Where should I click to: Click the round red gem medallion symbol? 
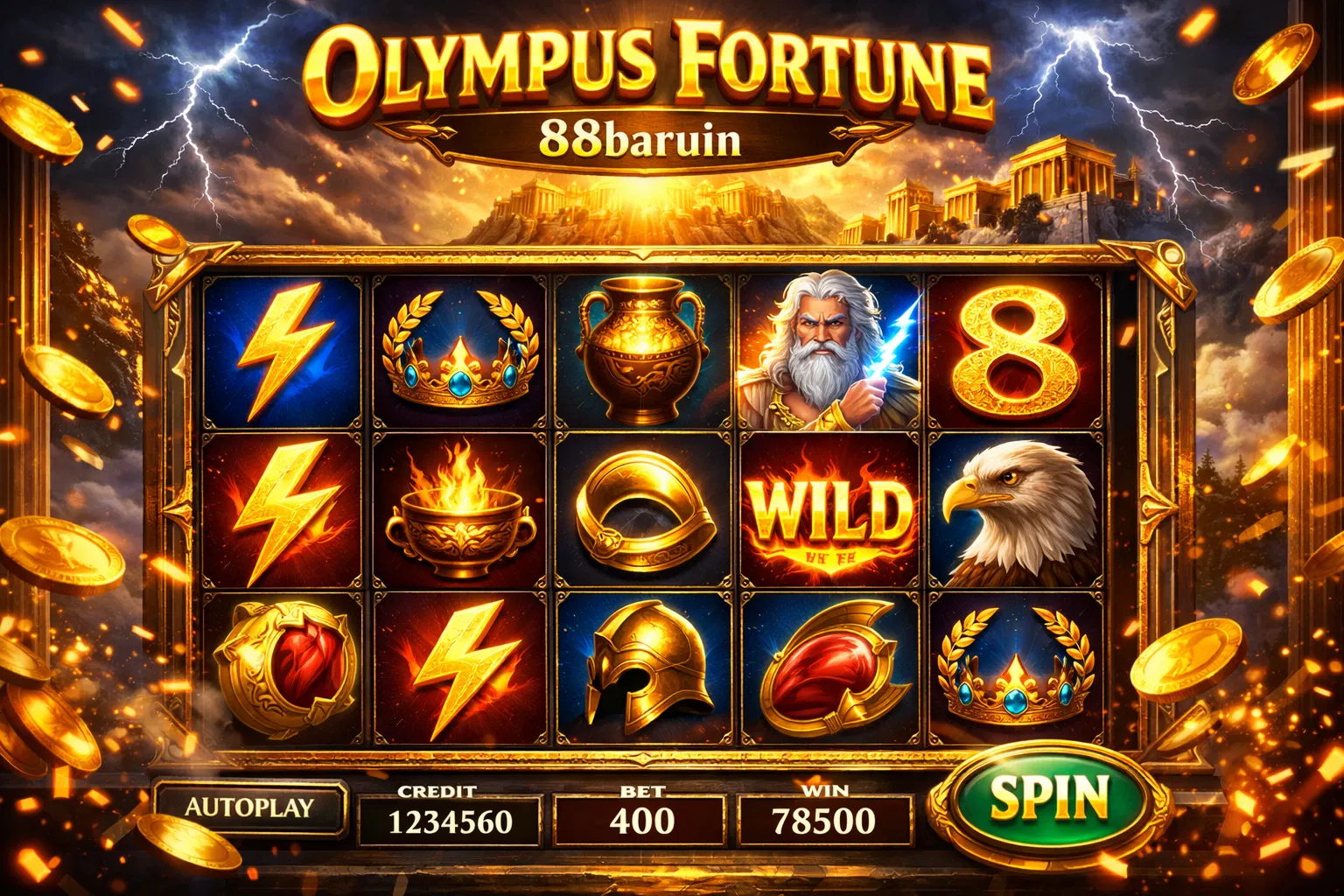point(283,668)
